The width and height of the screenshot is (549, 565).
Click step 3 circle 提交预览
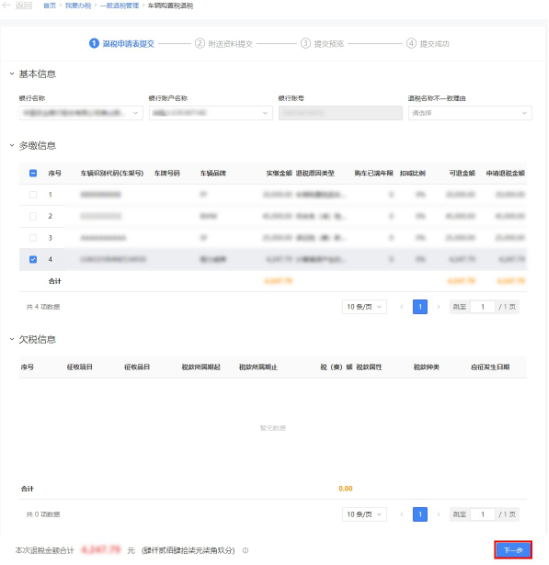coord(305,44)
